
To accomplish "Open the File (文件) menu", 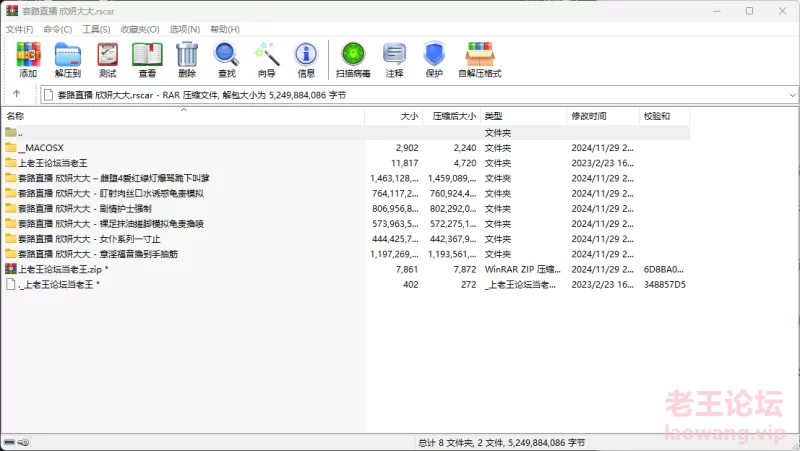I will click(x=19, y=29).
